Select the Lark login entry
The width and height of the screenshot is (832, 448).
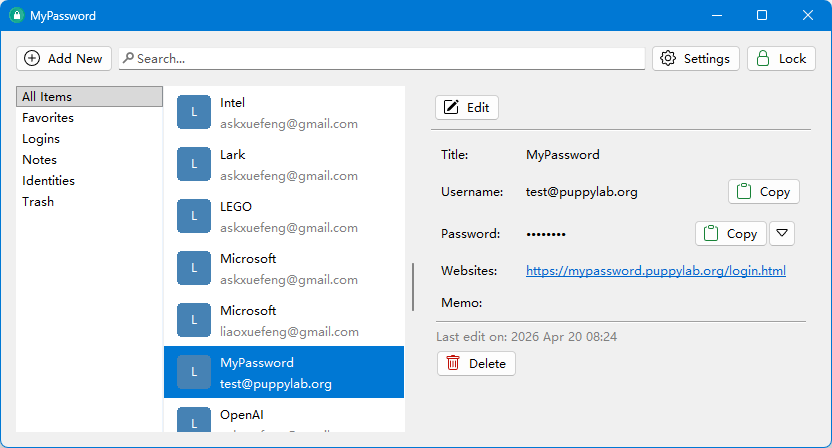coord(288,165)
